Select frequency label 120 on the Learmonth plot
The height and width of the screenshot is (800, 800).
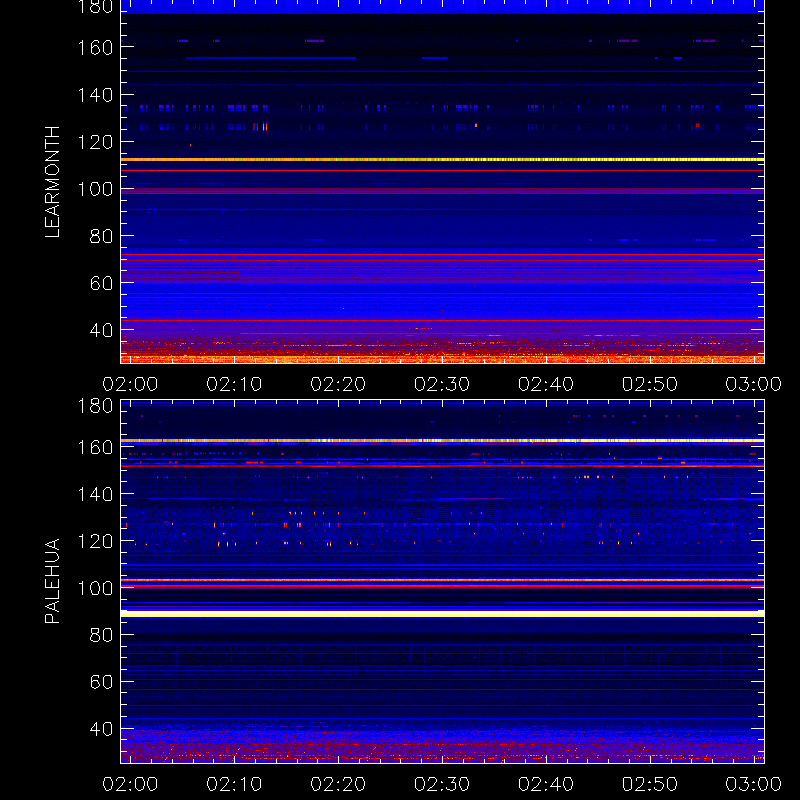point(95,142)
